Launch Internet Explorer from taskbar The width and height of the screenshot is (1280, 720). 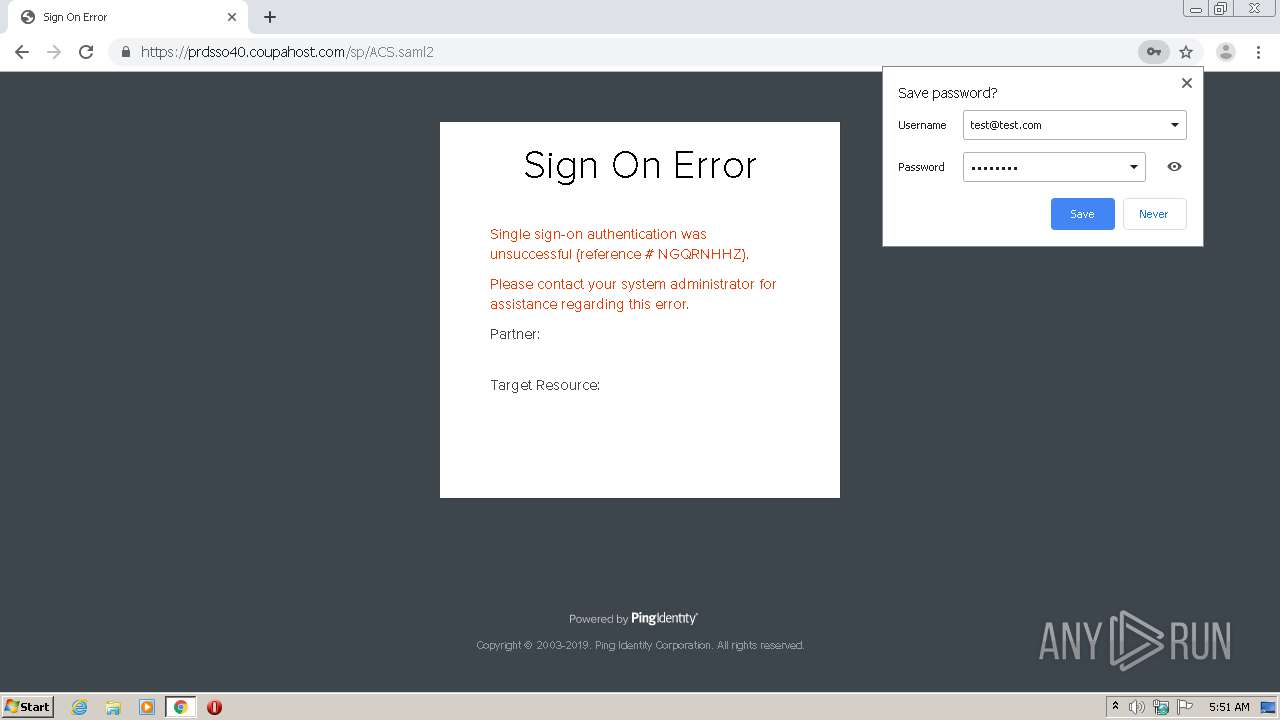coord(80,707)
